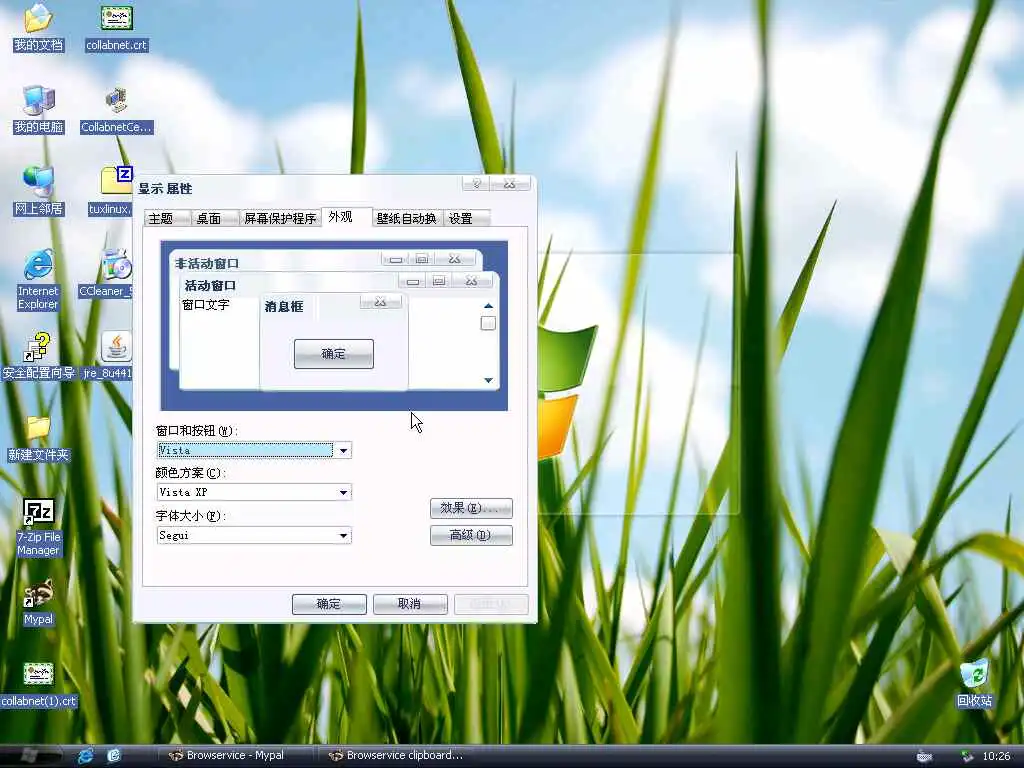
Task: Select the CollabnetCe... desktop icon
Action: [x=116, y=110]
